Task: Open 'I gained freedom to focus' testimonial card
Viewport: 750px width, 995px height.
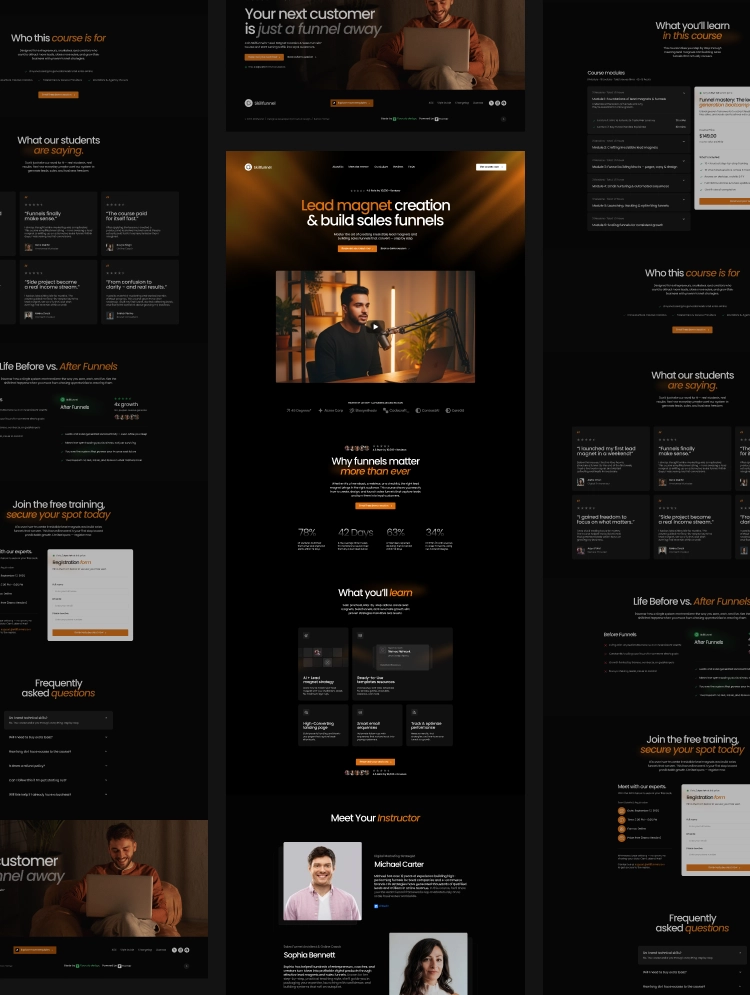Action: coord(610,527)
